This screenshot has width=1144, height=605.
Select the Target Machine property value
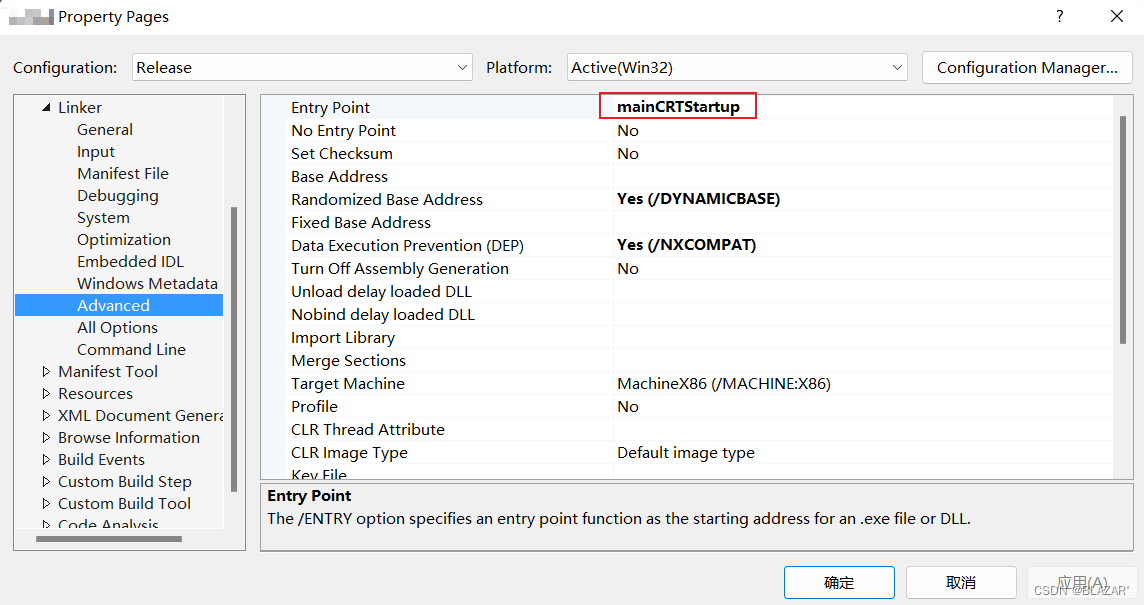(723, 384)
